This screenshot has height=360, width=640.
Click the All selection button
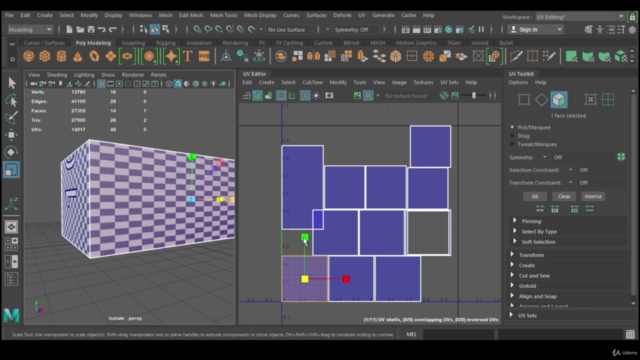click(x=535, y=196)
